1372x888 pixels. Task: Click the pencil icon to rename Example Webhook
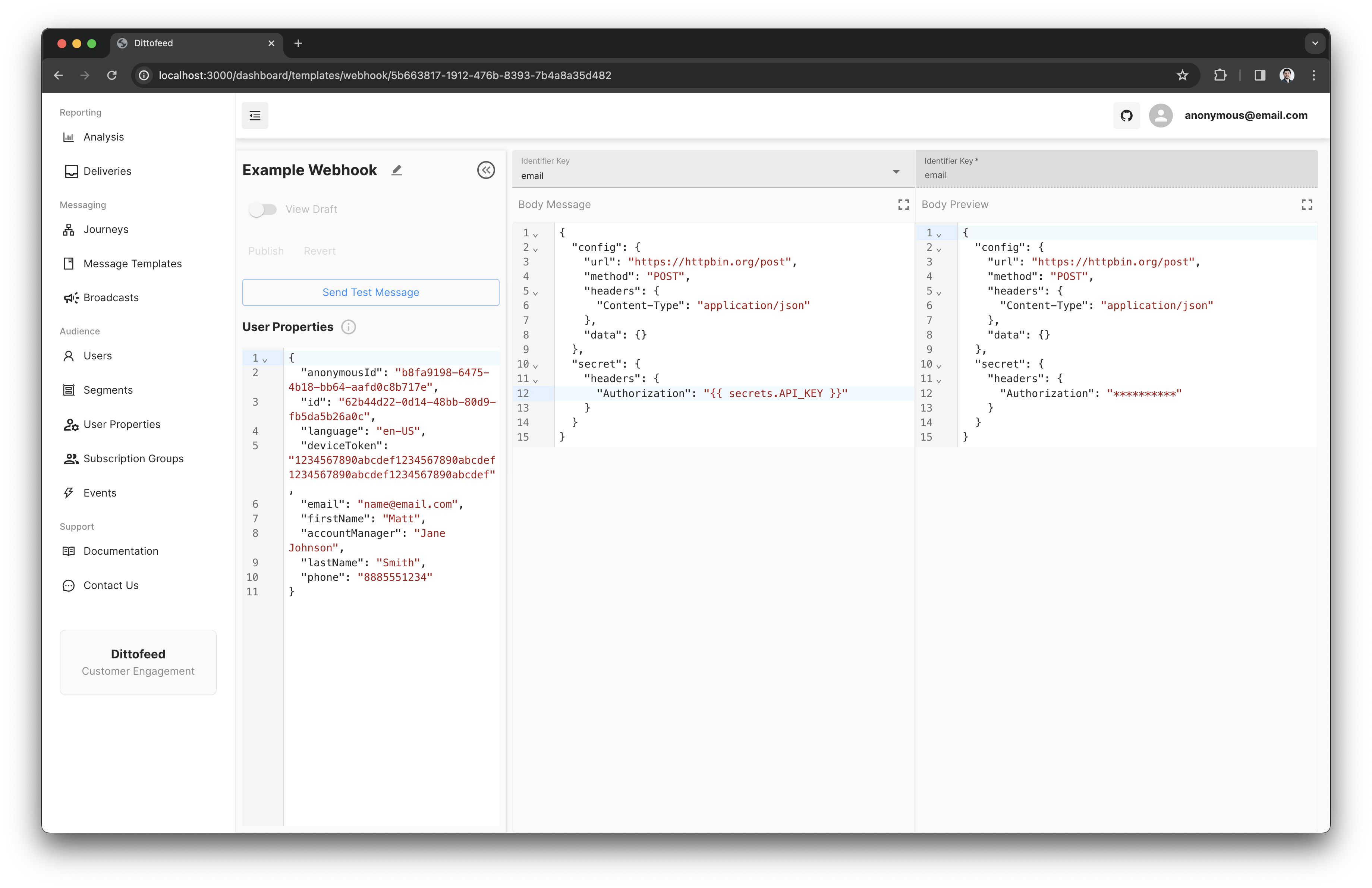(x=397, y=170)
